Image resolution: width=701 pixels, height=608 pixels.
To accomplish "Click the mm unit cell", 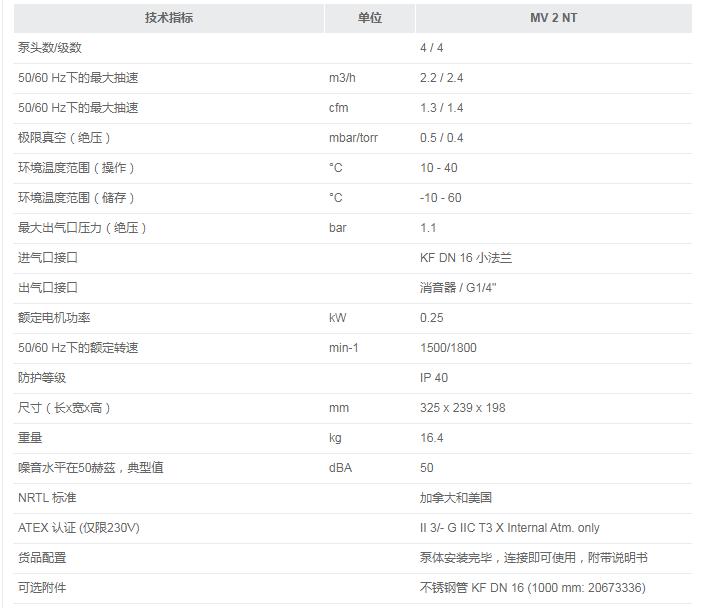I will click(x=338, y=407).
